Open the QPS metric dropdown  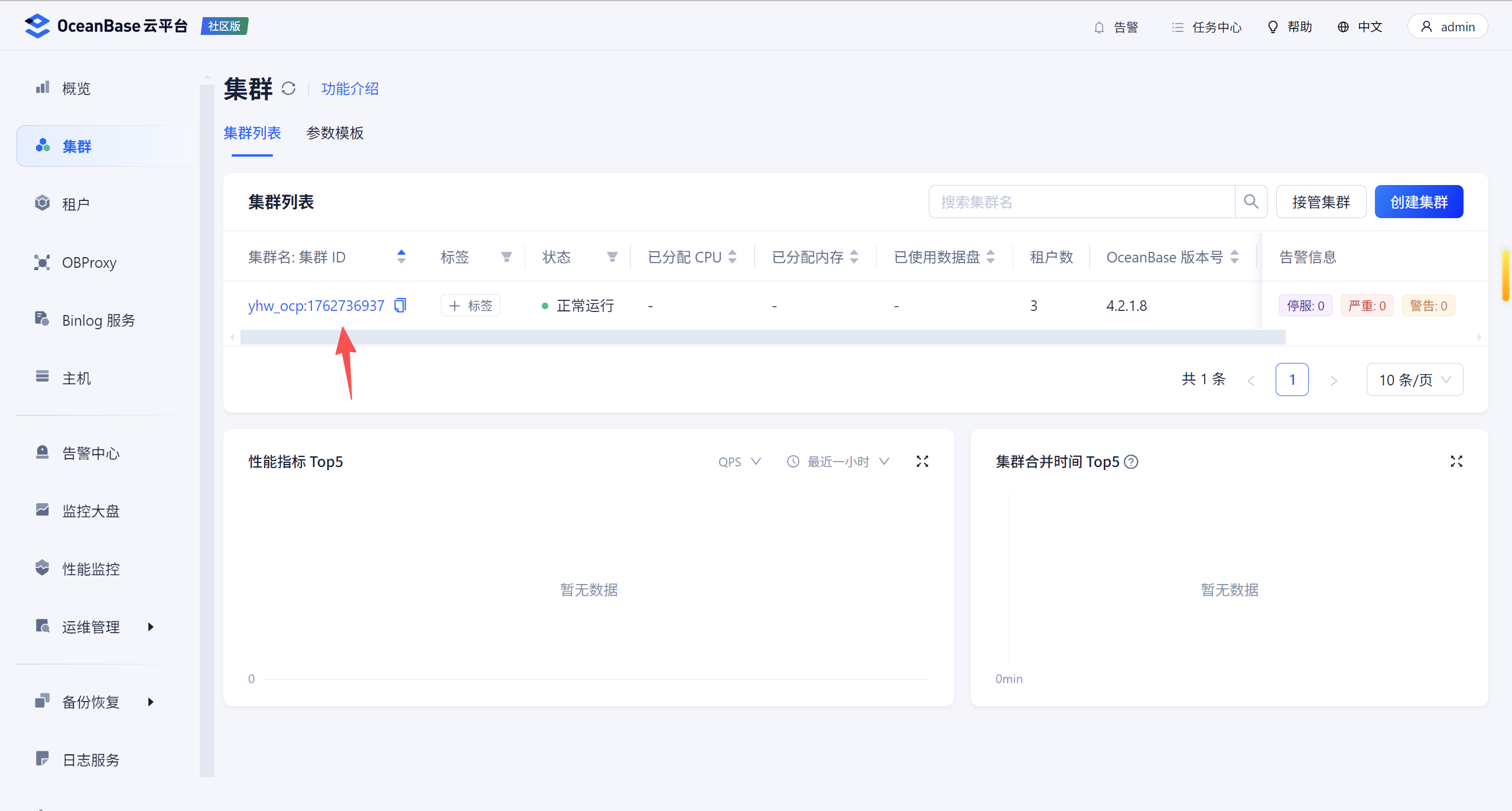[739, 462]
